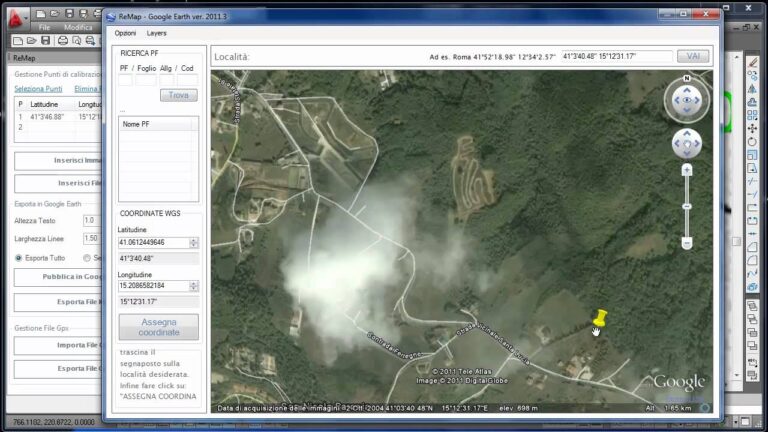Click Offset tool in AutoCAD modify toolbar
The height and width of the screenshot is (432, 768).
752,102
